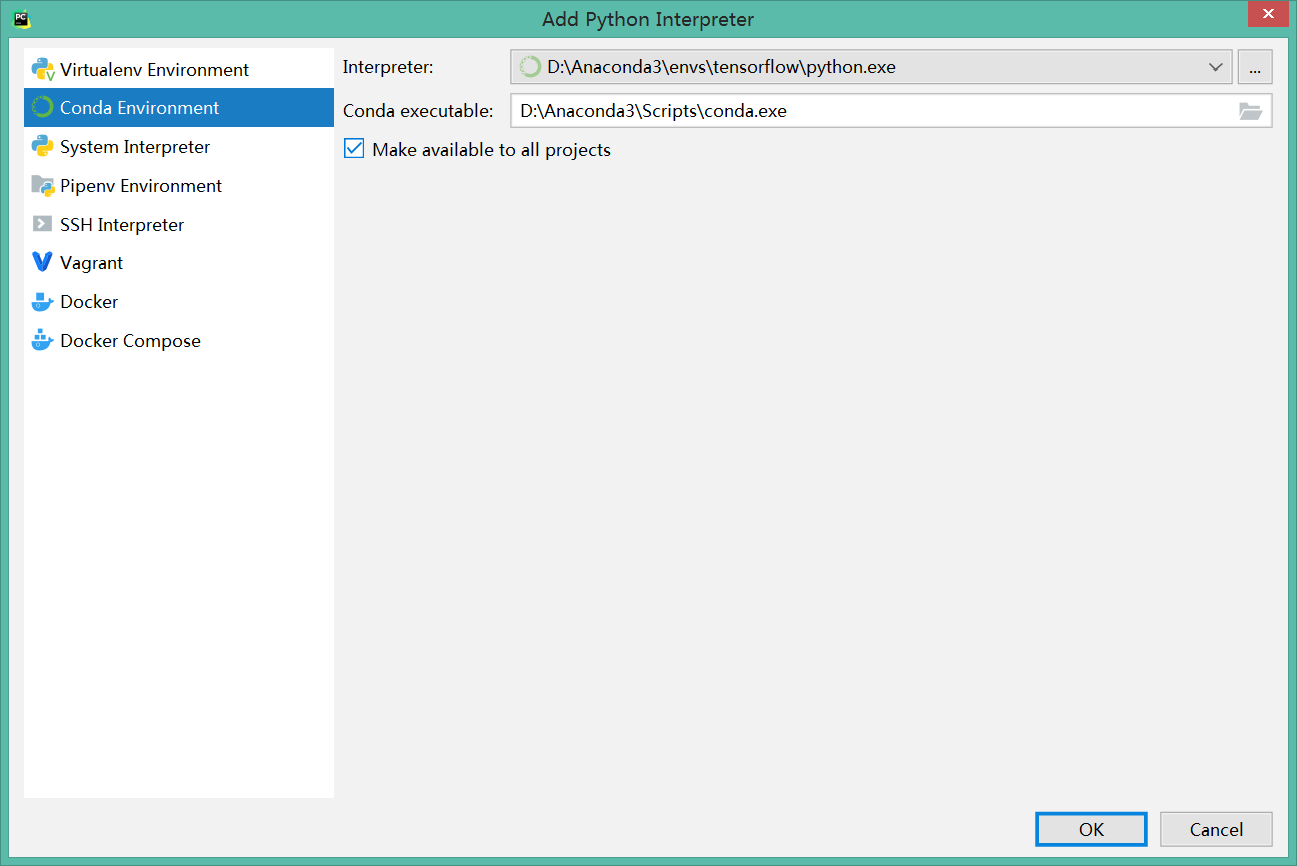Confirm with the OK button

1091,829
